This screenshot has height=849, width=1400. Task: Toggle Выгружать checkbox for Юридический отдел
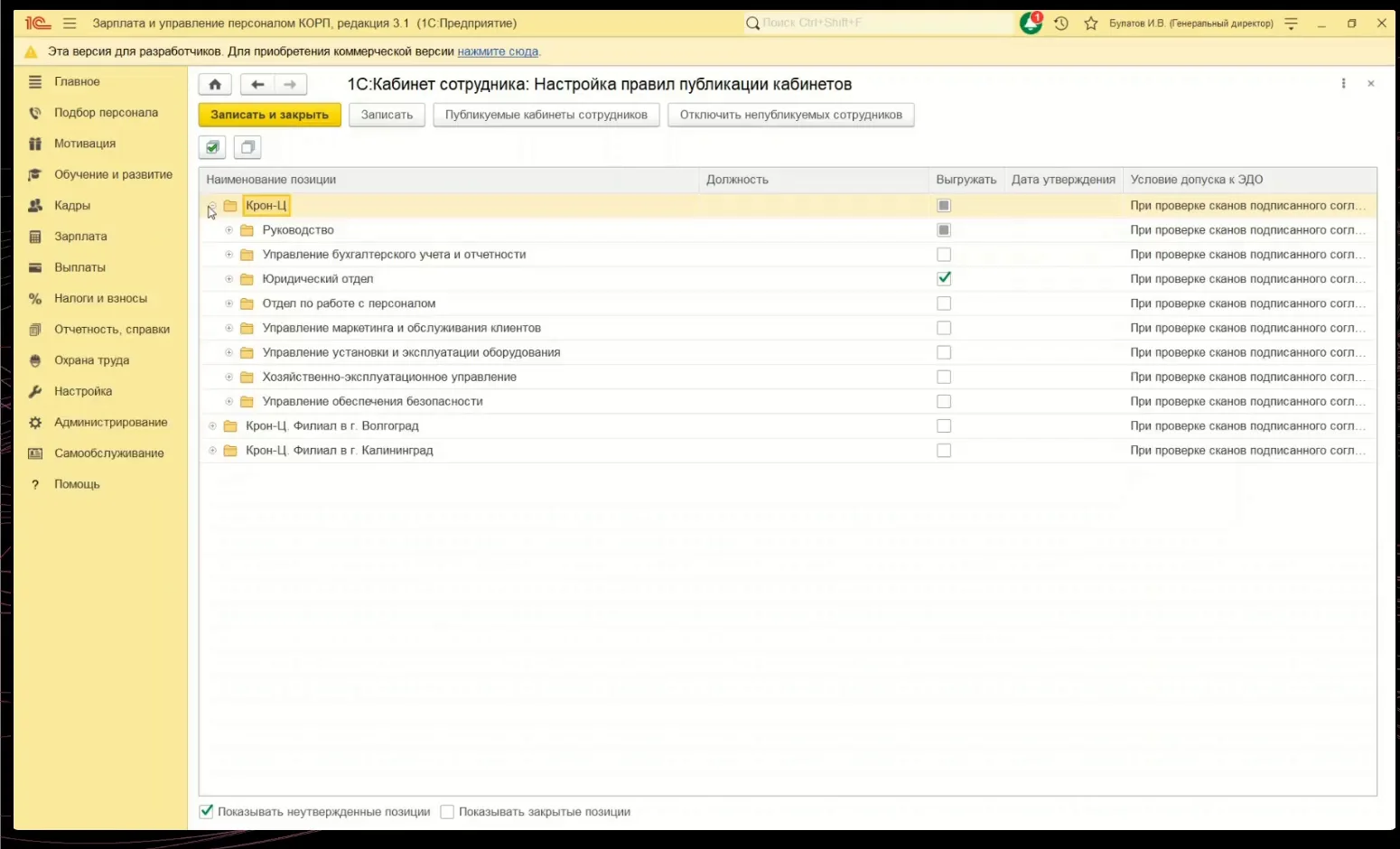[x=944, y=279]
